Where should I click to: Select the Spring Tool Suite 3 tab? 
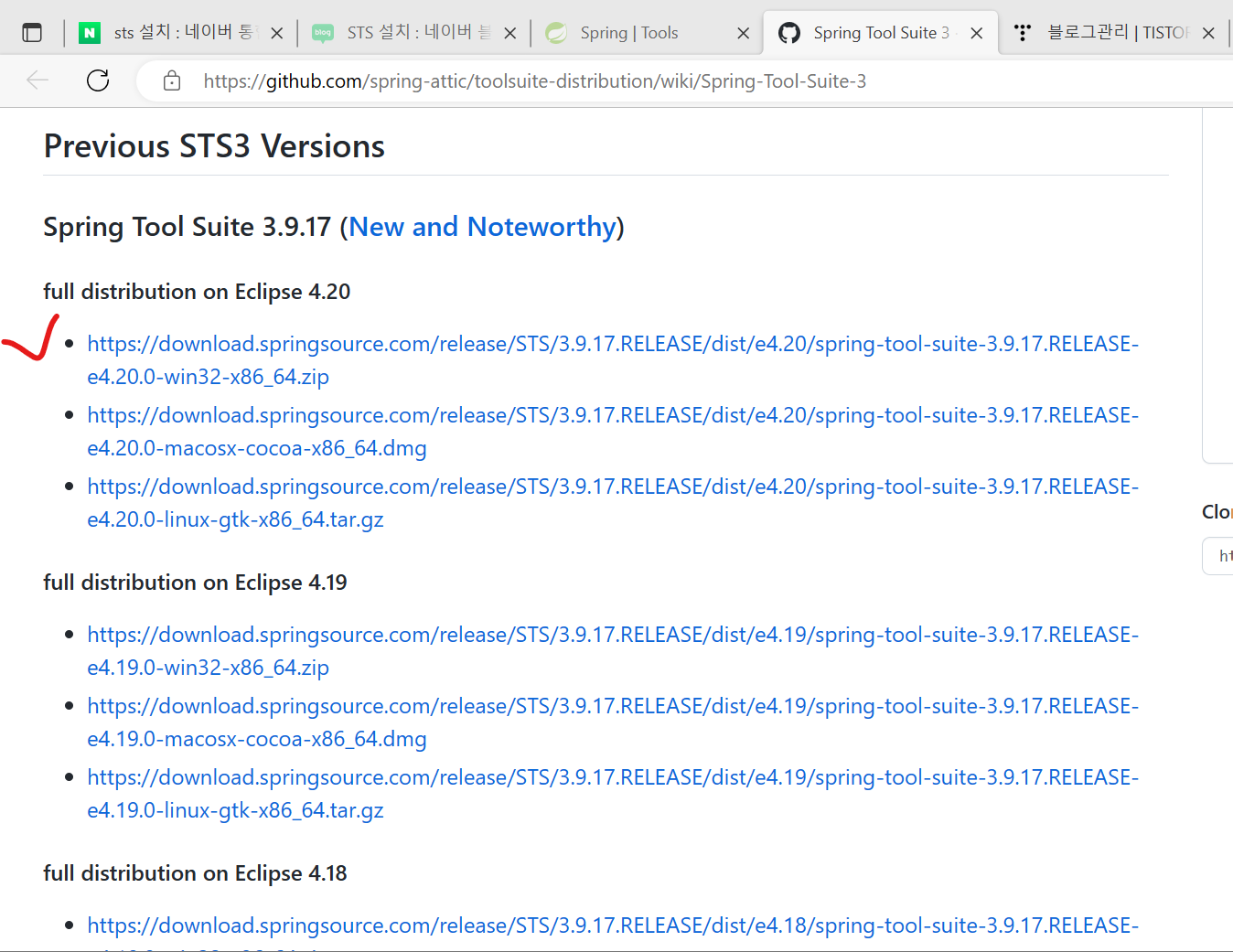coord(880,33)
